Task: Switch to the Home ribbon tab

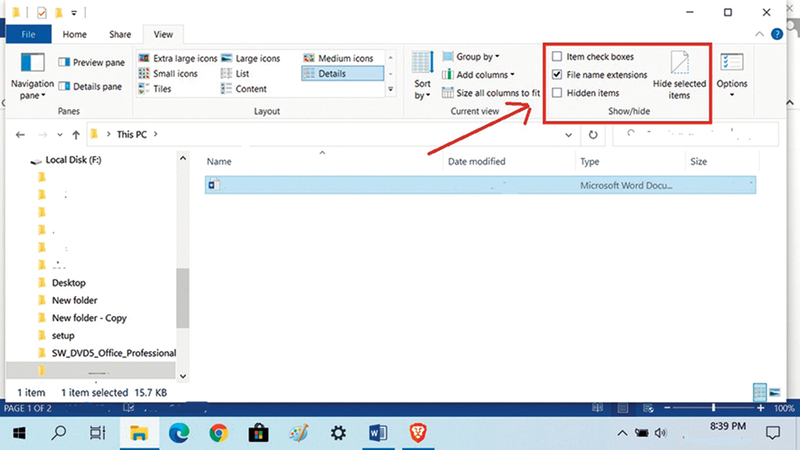Action: point(75,33)
